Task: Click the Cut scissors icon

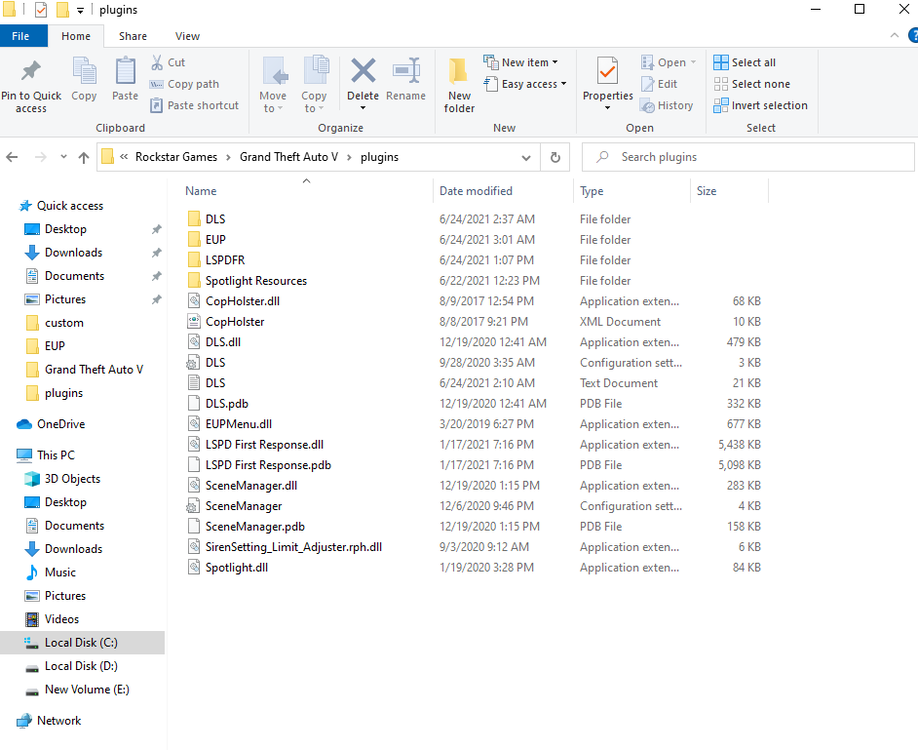Action: click(157, 62)
